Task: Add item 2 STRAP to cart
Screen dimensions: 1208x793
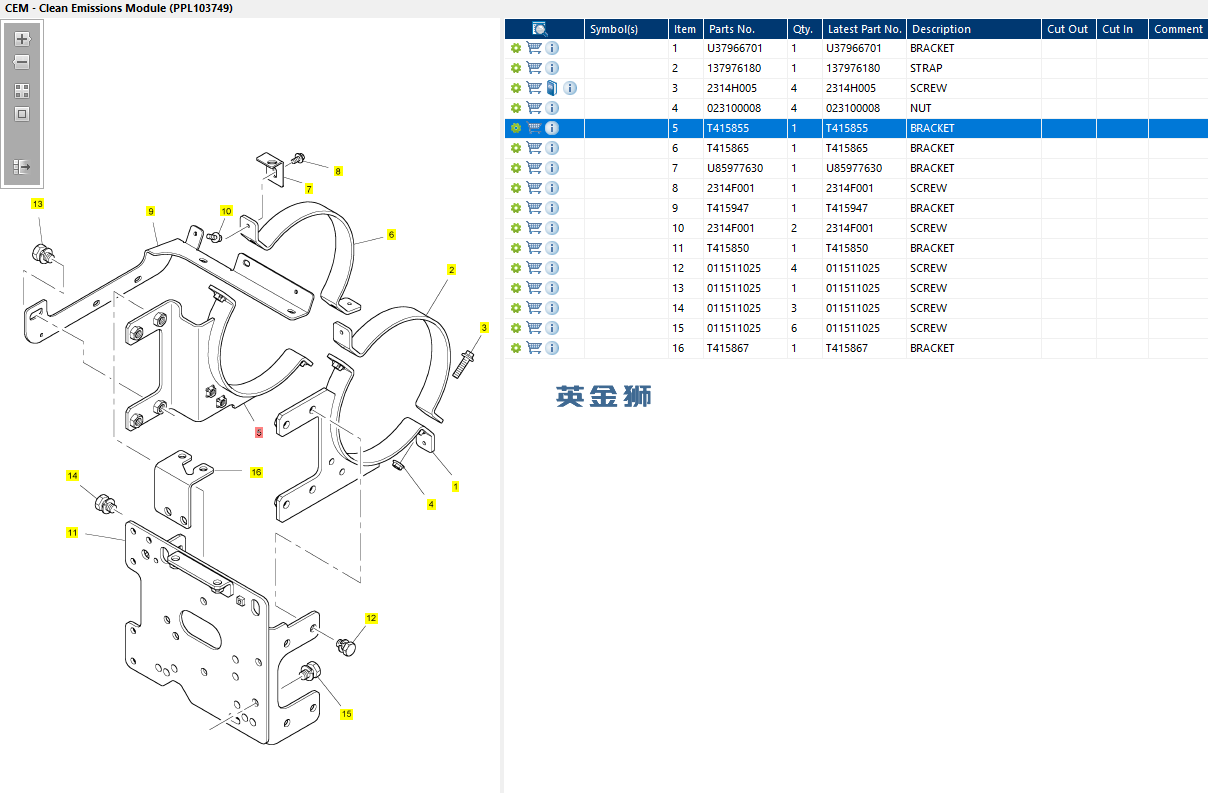Action: (x=534, y=68)
